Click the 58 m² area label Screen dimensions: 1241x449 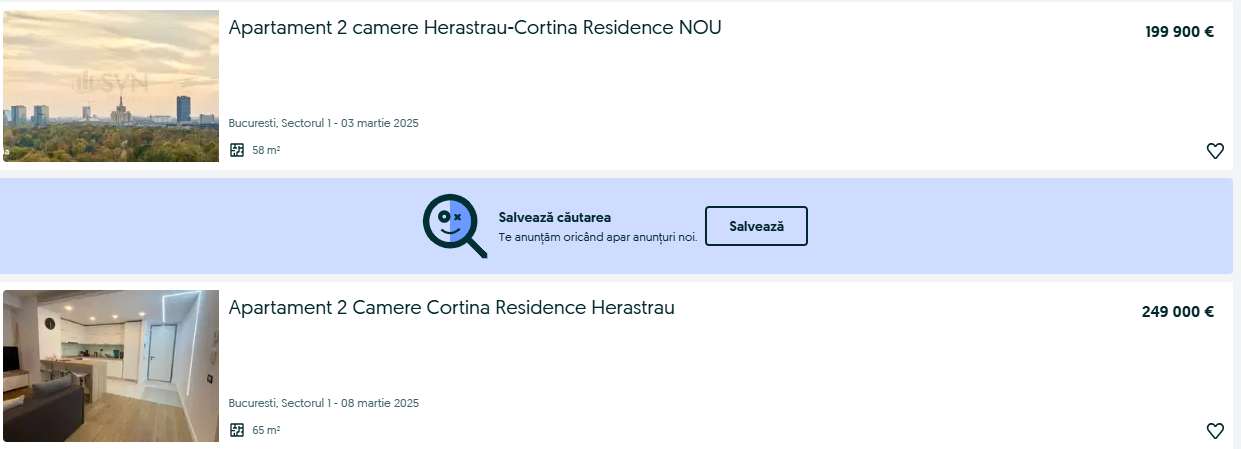(266, 151)
